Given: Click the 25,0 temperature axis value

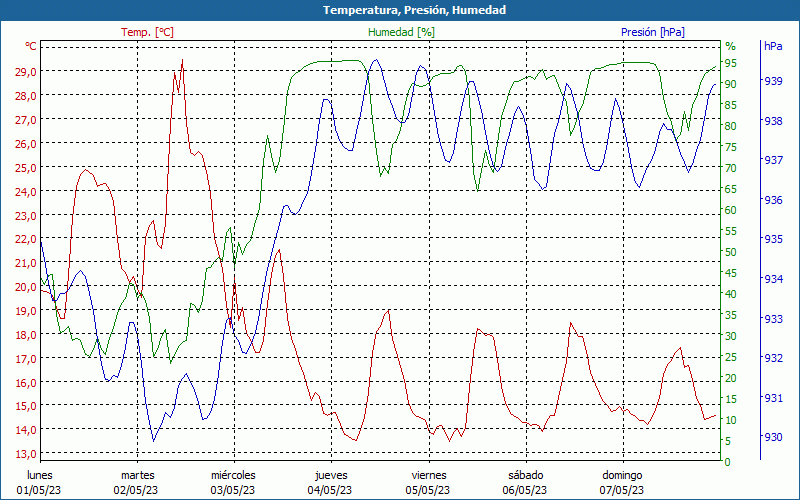Looking at the screenshot, I should point(25,167).
